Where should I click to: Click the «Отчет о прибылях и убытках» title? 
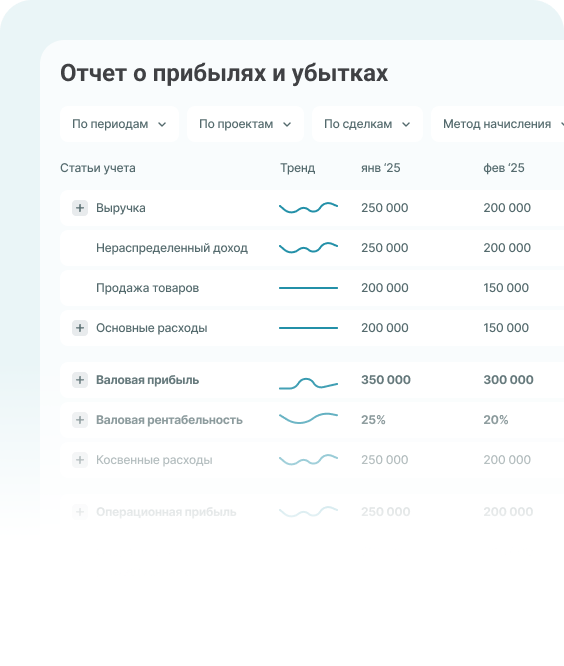[224, 73]
